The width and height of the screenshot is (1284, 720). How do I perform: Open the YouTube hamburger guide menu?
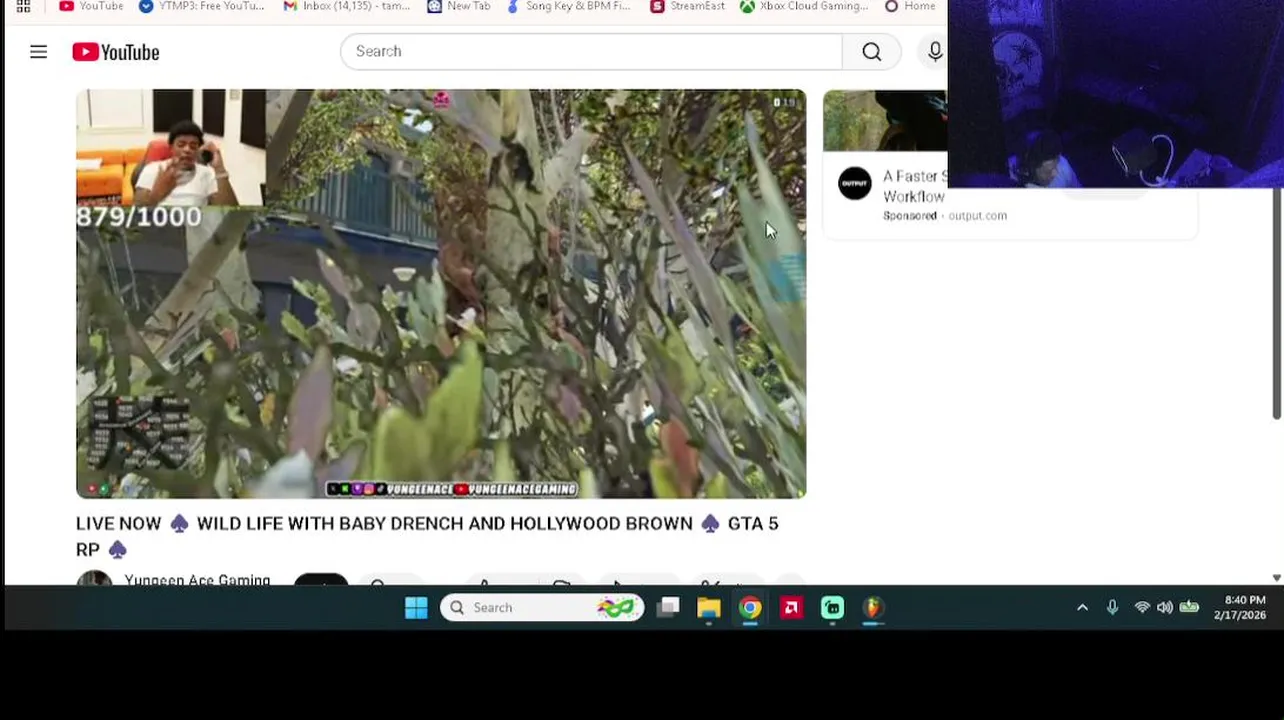coord(38,52)
